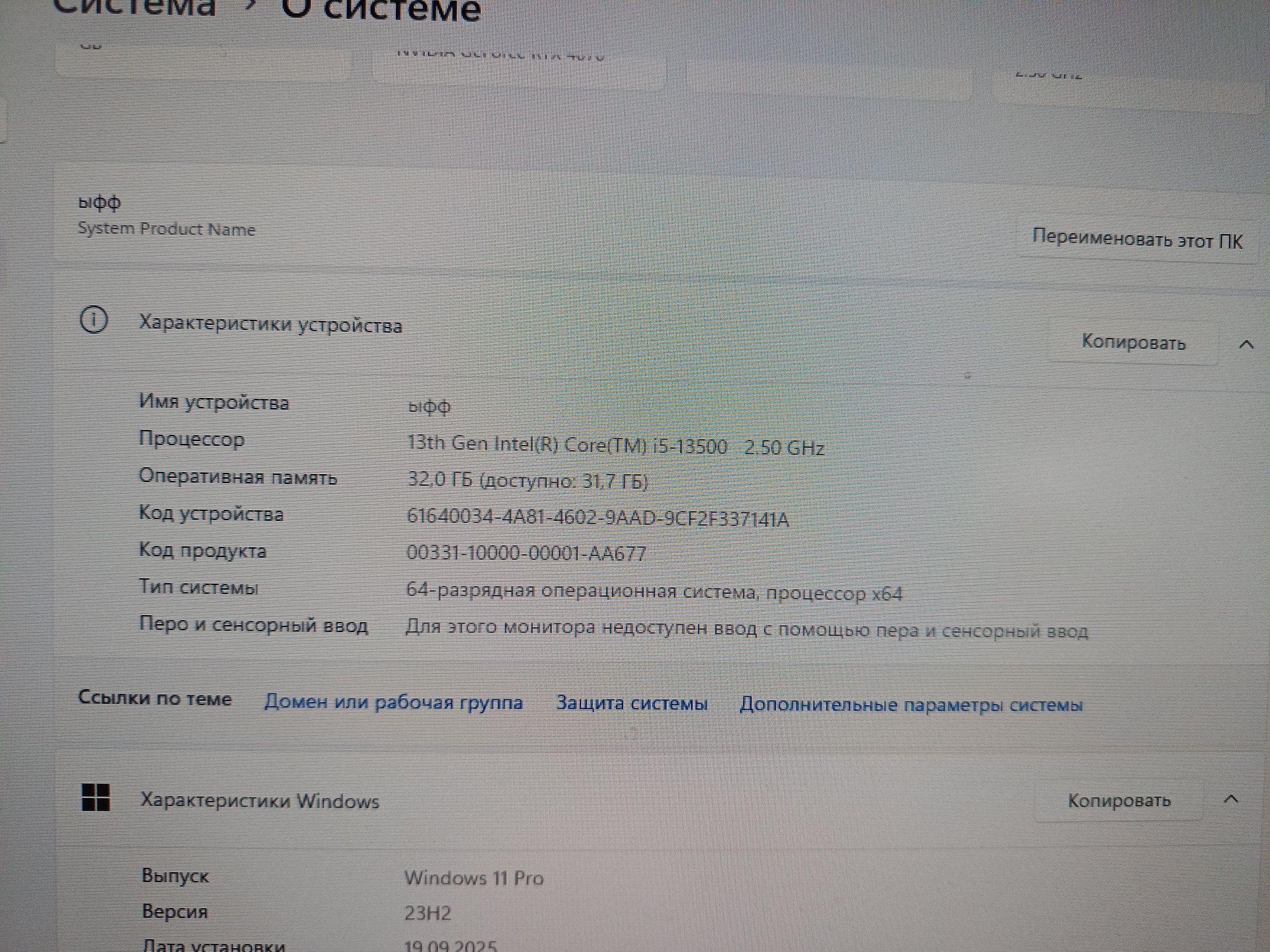Click the Оперативная память label
The height and width of the screenshot is (952, 1270).
[238, 477]
